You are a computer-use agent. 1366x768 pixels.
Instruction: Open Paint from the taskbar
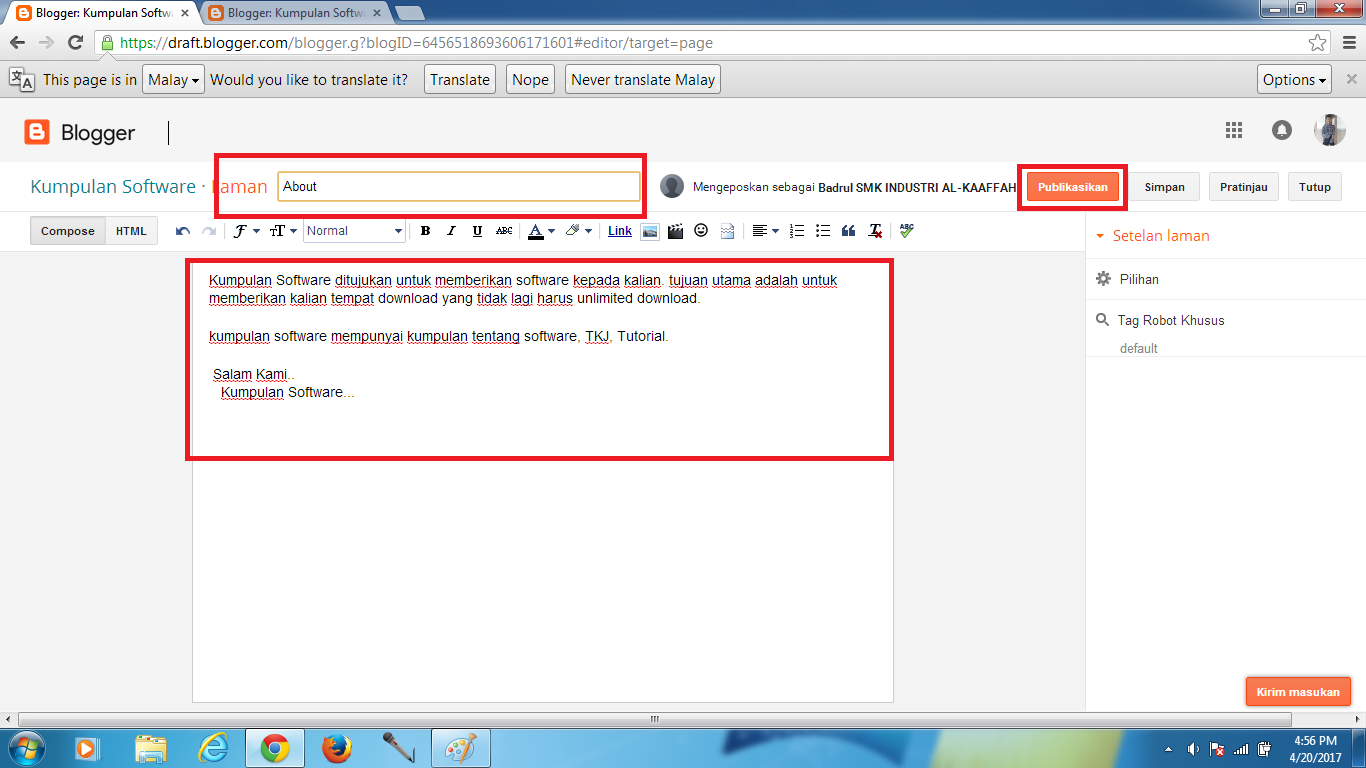click(459, 748)
